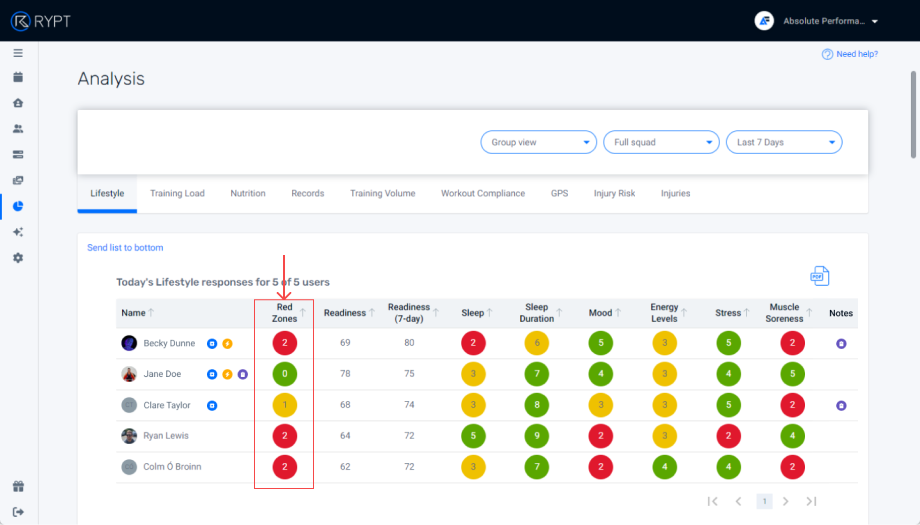
Task: Click Becky Dunne's red Sleep score
Action: point(473,343)
